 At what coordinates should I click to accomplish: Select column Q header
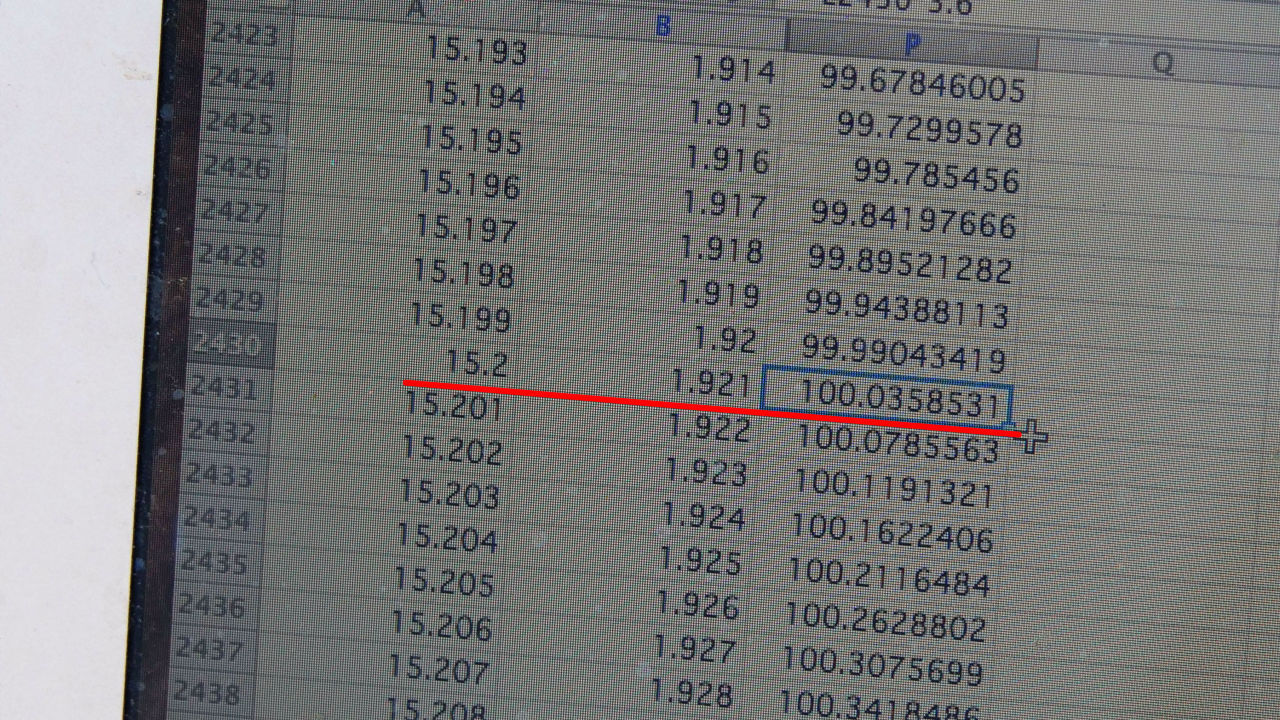click(1162, 64)
